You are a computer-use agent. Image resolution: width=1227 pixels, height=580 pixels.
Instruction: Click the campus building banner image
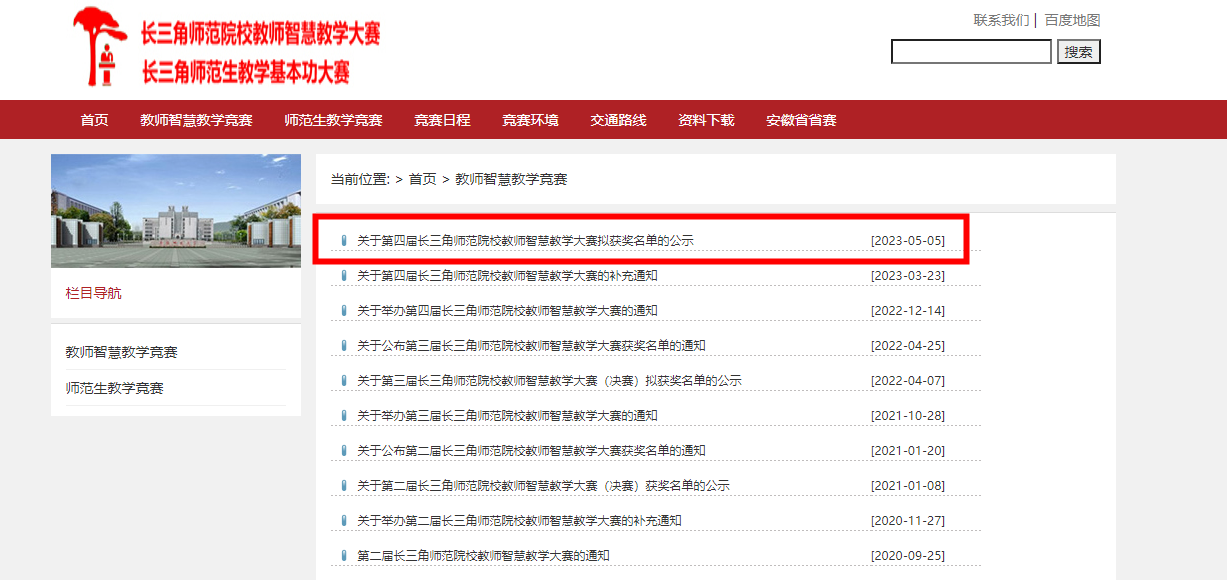tap(176, 211)
